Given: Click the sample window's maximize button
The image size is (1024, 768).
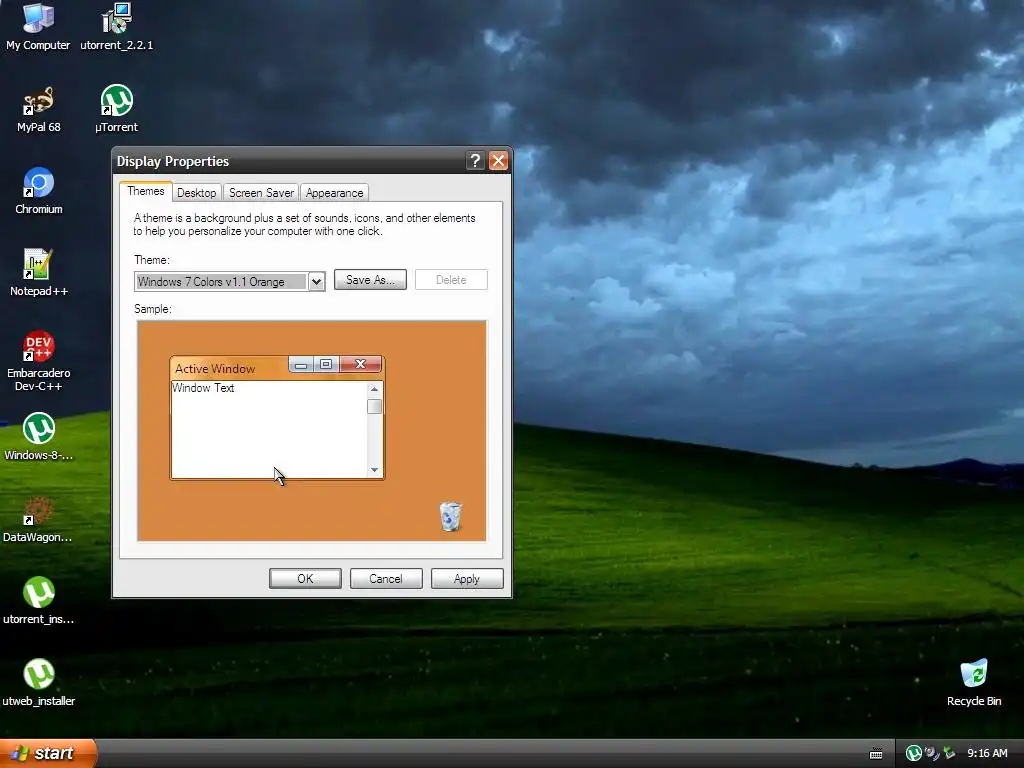Looking at the screenshot, I should tap(327, 364).
